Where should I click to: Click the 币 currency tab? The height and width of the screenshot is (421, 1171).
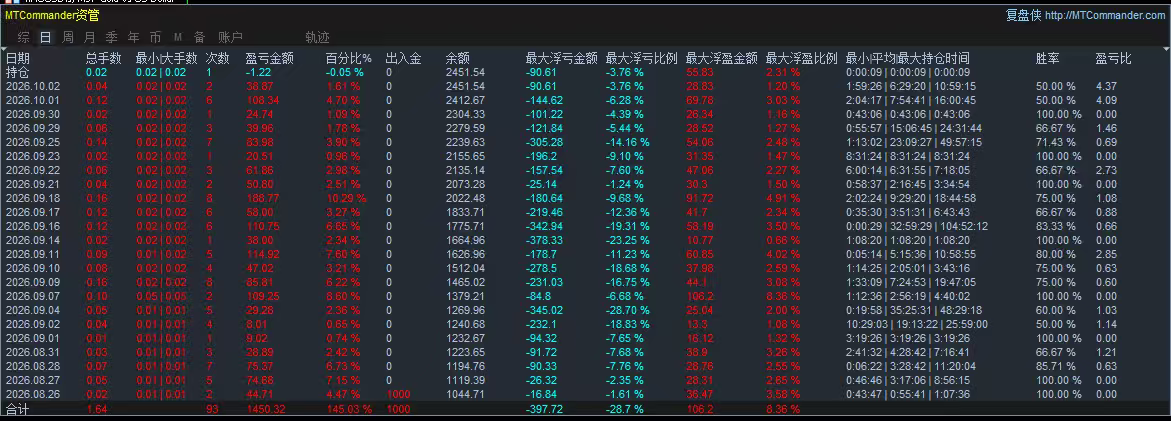tap(155, 37)
